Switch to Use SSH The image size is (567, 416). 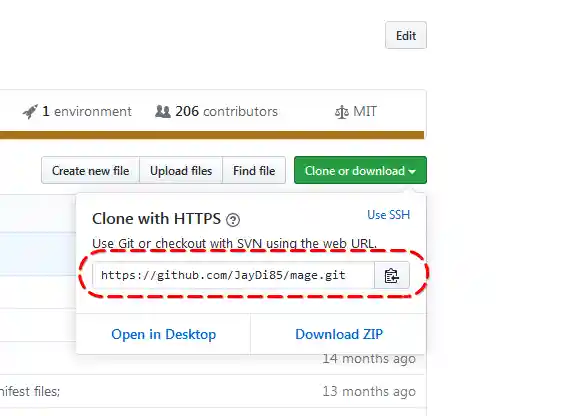[389, 215]
